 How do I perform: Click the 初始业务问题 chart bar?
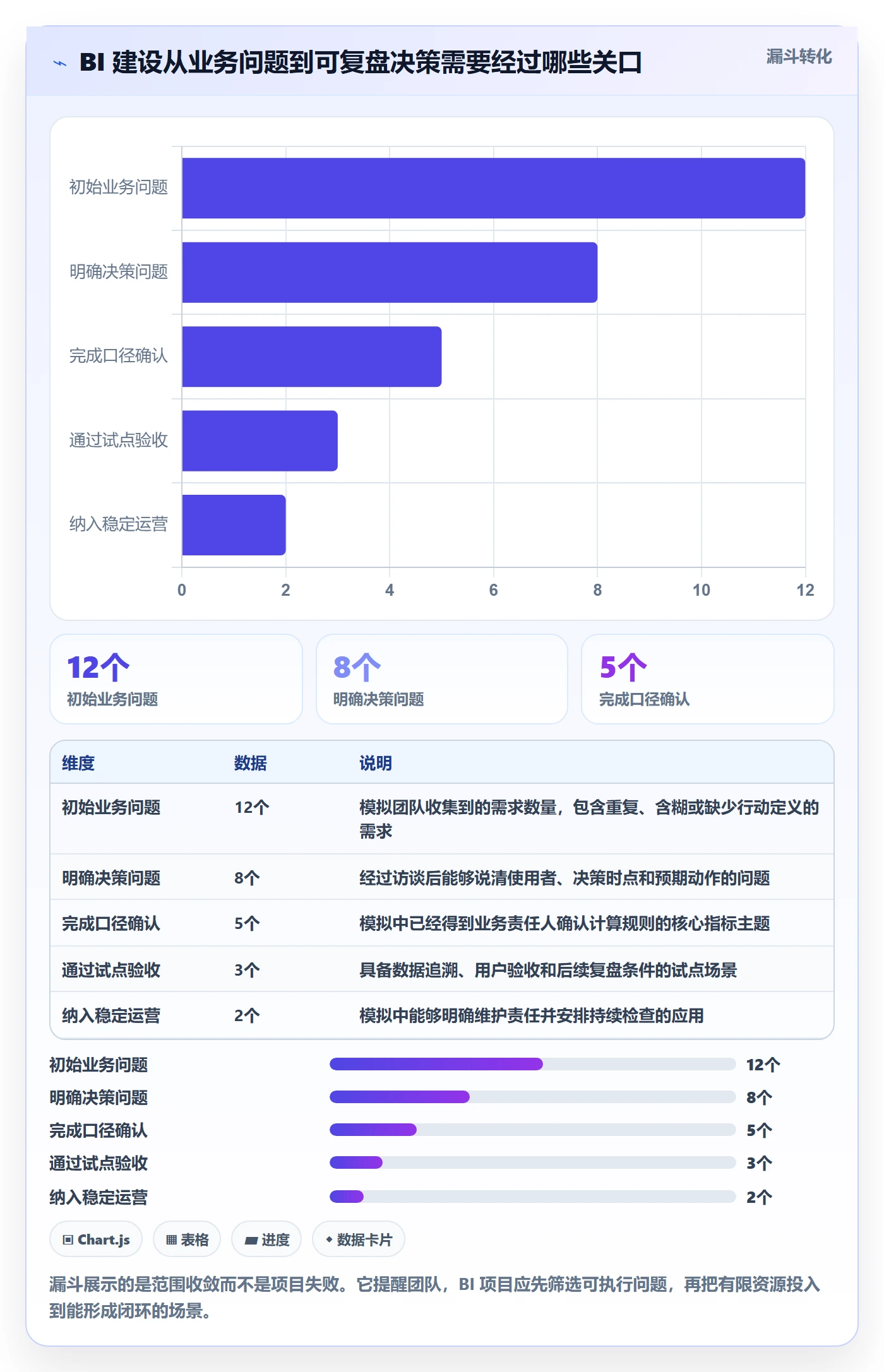[x=493, y=188]
